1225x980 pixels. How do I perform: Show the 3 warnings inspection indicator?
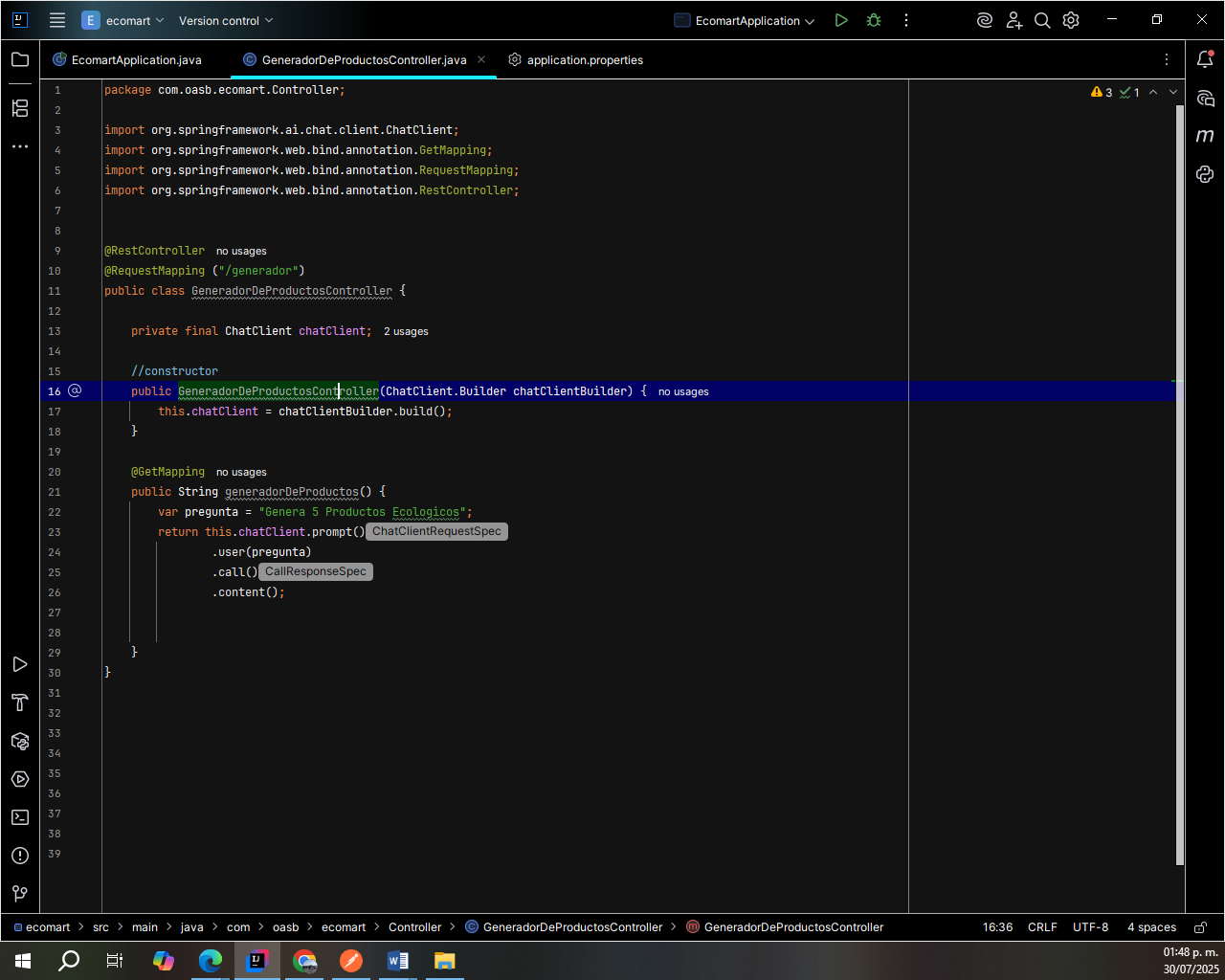coord(1102,93)
